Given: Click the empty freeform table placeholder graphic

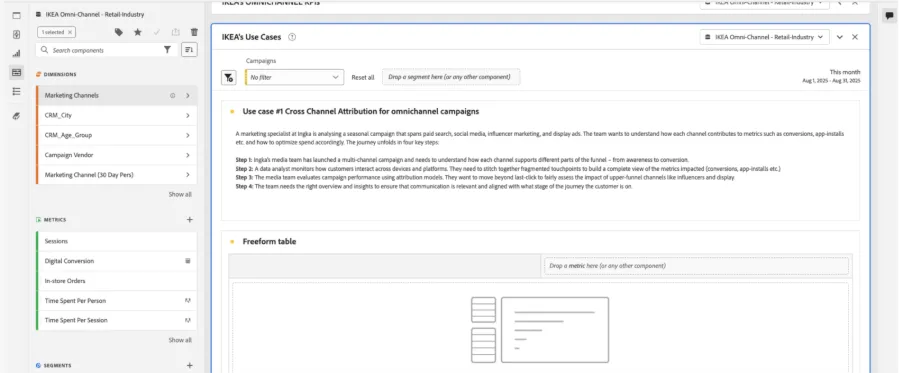Looking at the screenshot, I should [540, 330].
